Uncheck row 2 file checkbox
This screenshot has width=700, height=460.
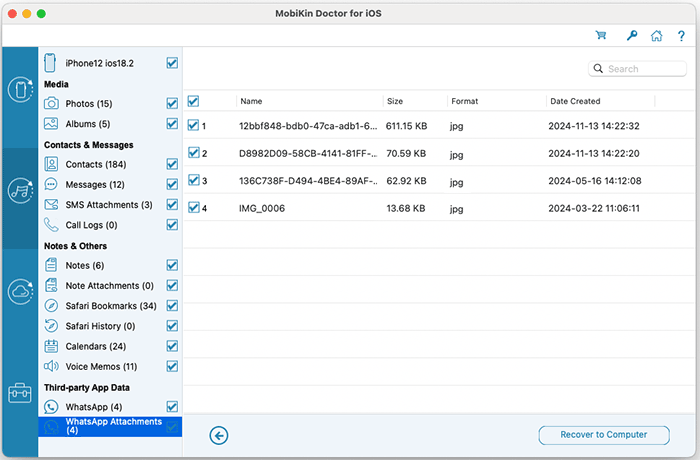point(193,153)
